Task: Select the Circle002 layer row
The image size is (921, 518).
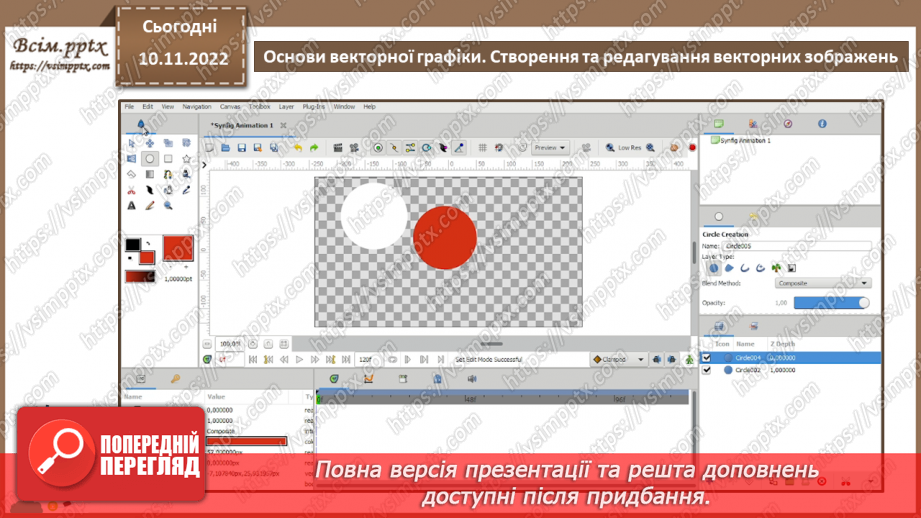Action: pyautogui.click(x=791, y=370)
